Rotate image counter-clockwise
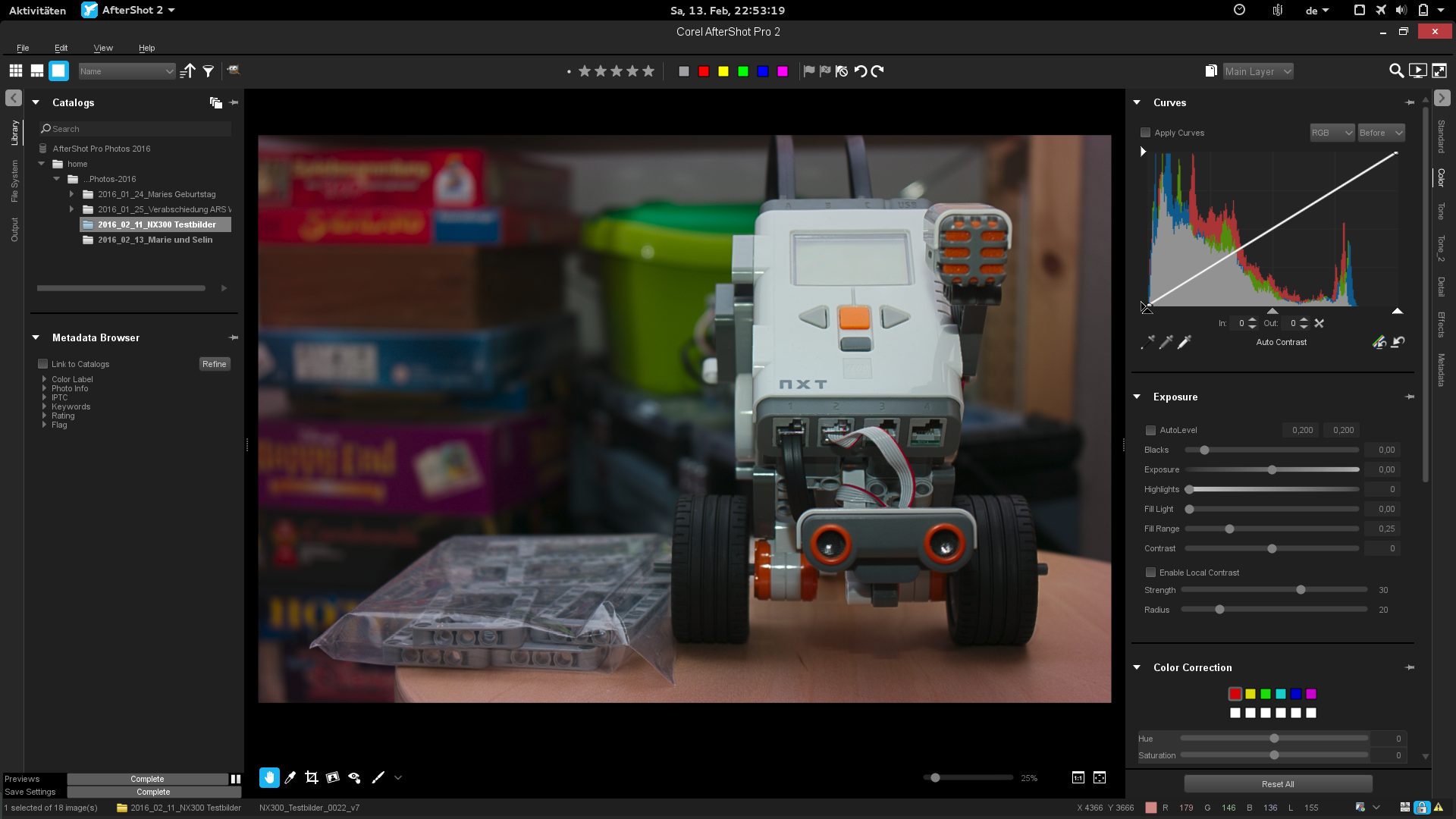Screen dimensions: 1456x819 point(861,71)
